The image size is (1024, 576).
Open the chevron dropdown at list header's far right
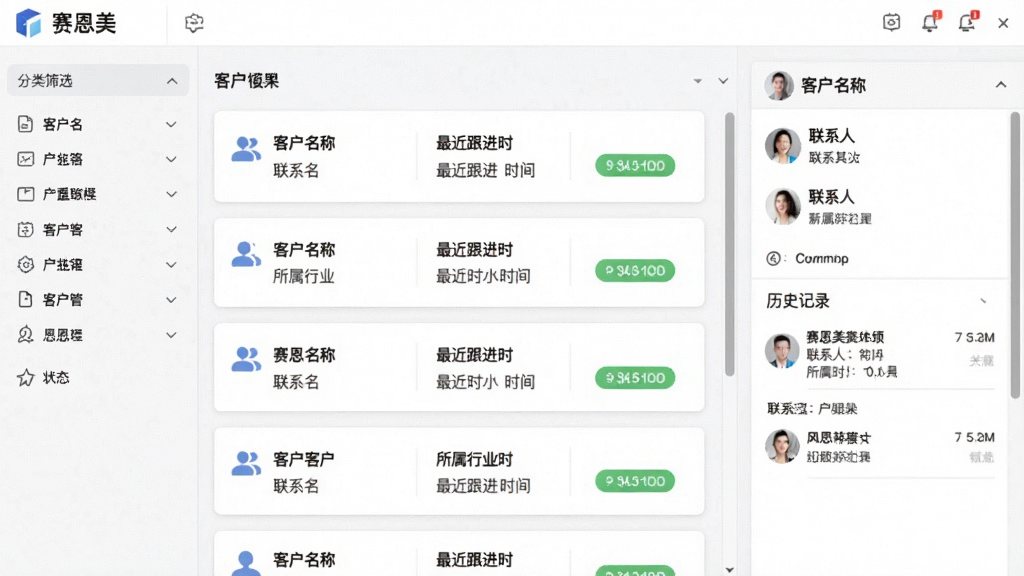pos(723,81)
